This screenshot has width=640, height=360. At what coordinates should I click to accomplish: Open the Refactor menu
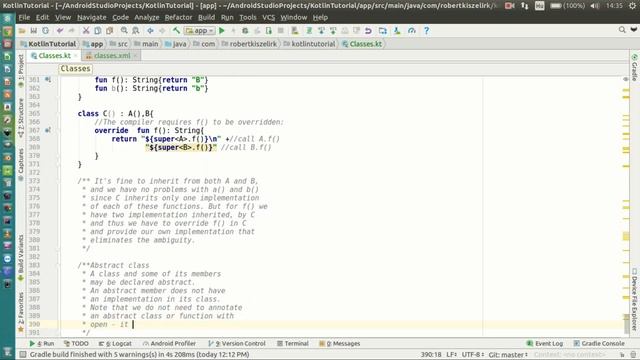[x=178, y=18]
